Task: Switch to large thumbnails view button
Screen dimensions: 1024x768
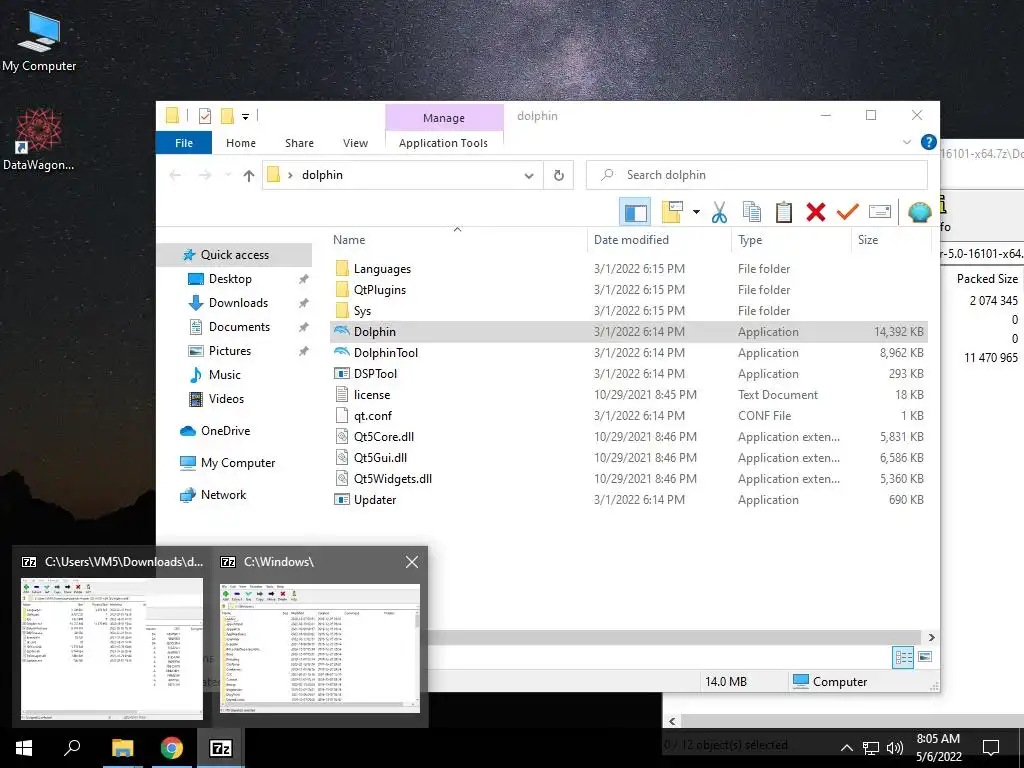Action: (x=925, y=658)
